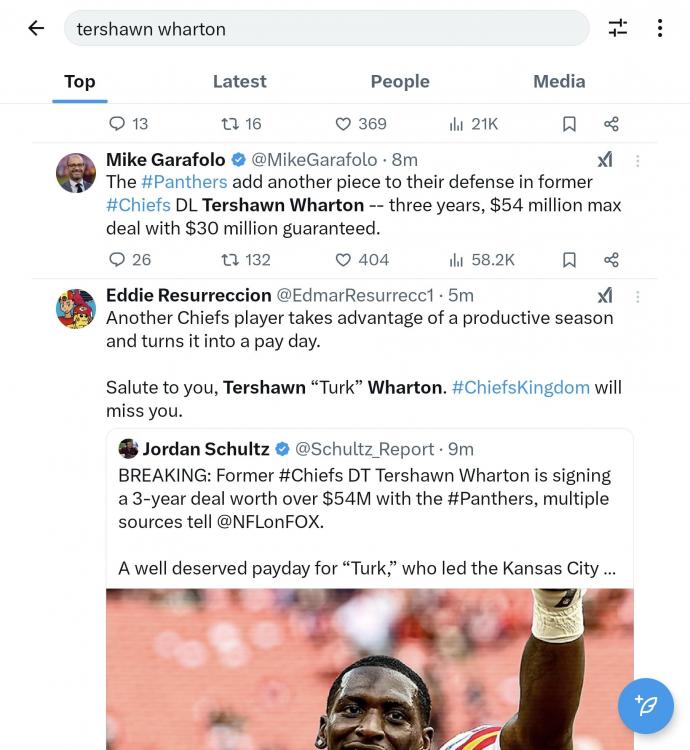
Task: View analytics showing 58.2K views
Action: pyautogui.click(x=457, y=260)
